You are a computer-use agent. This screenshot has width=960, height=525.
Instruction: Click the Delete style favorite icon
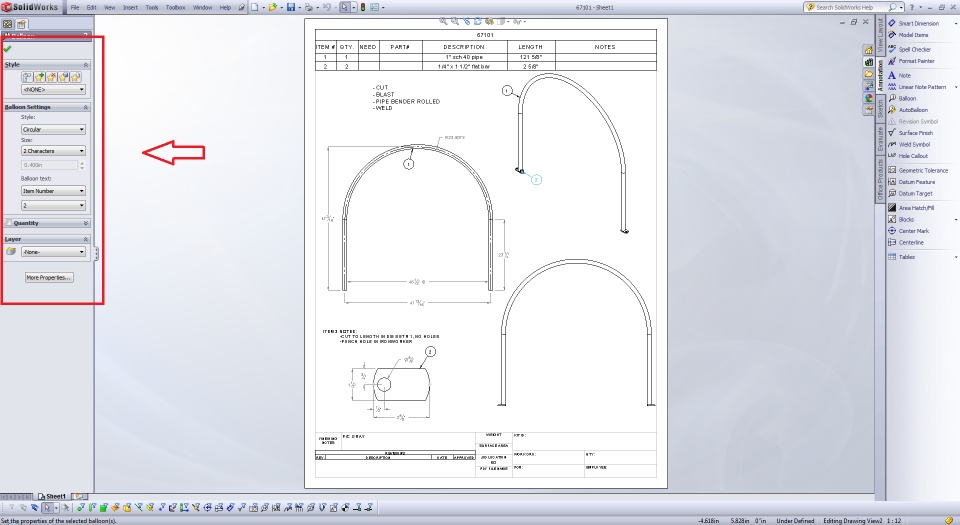click(x=51, y=77)
